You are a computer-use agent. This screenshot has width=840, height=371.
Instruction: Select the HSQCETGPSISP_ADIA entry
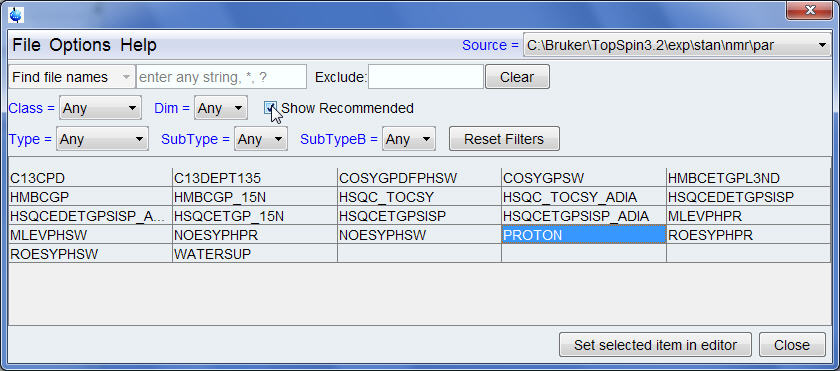click(584, 216)
